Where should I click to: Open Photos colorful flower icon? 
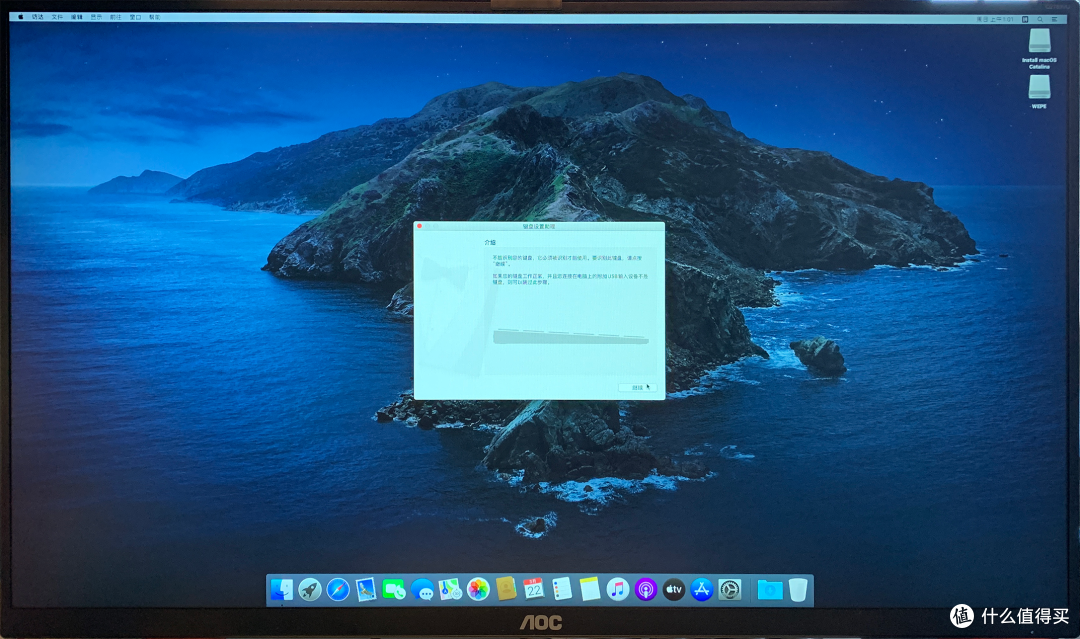(478, 589)
